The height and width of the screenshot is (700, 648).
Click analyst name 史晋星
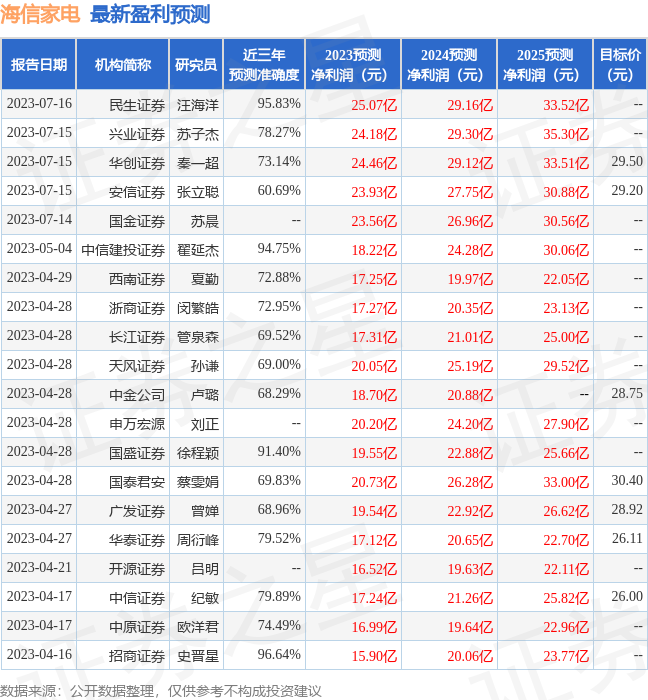click(198, 656)
